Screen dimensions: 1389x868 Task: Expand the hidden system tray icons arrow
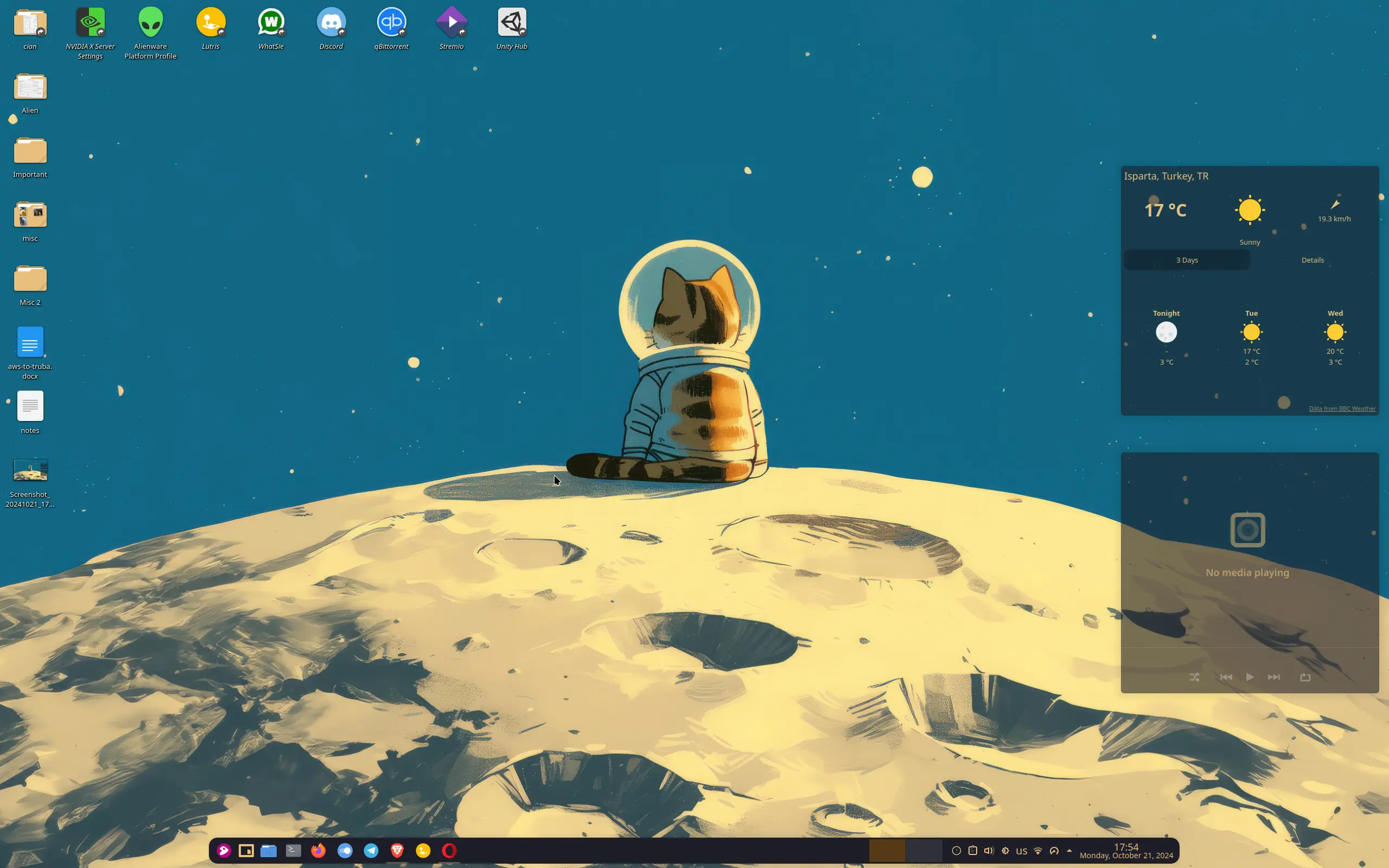(1069, 851)
